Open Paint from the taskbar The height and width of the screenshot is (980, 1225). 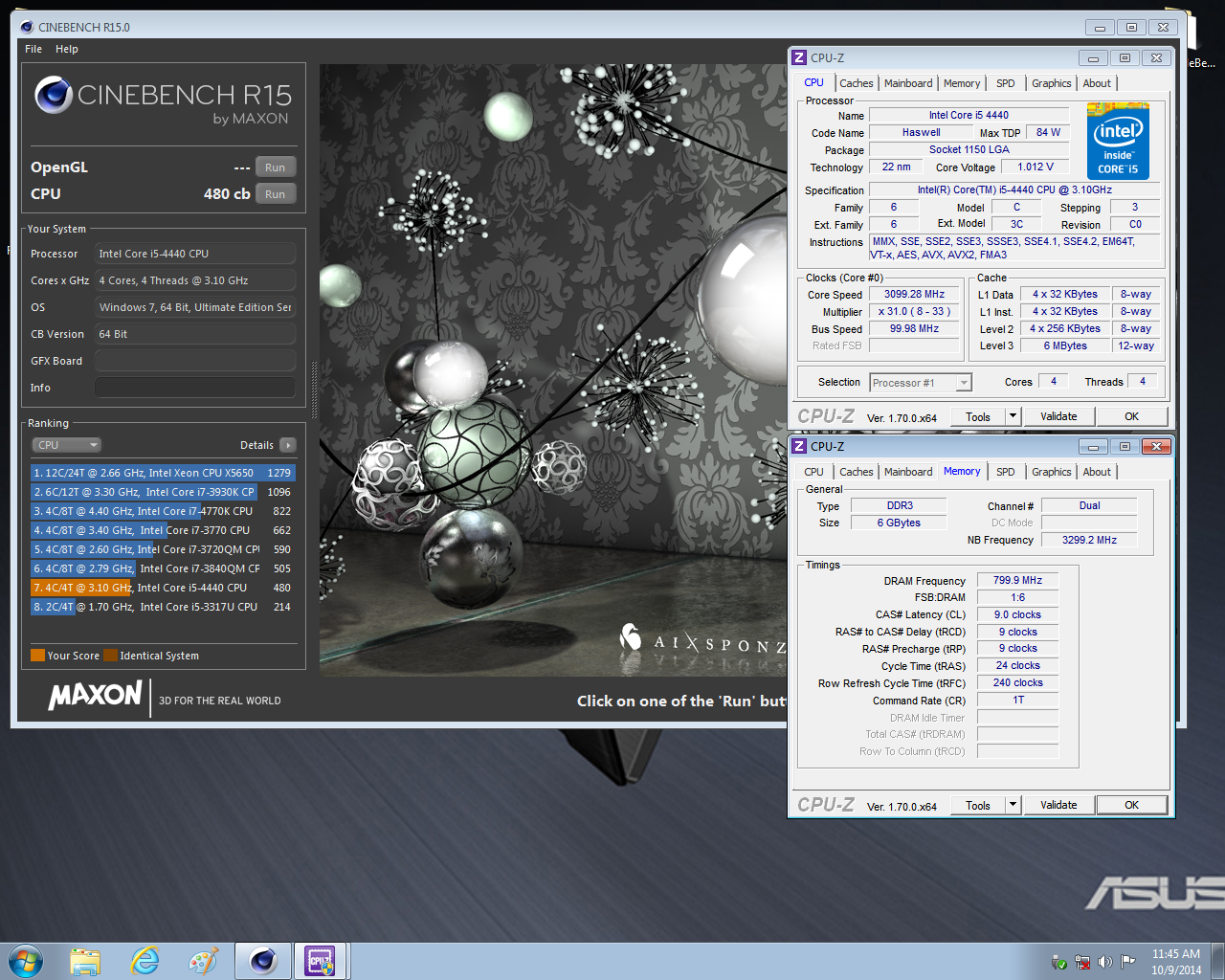(204, 961)
